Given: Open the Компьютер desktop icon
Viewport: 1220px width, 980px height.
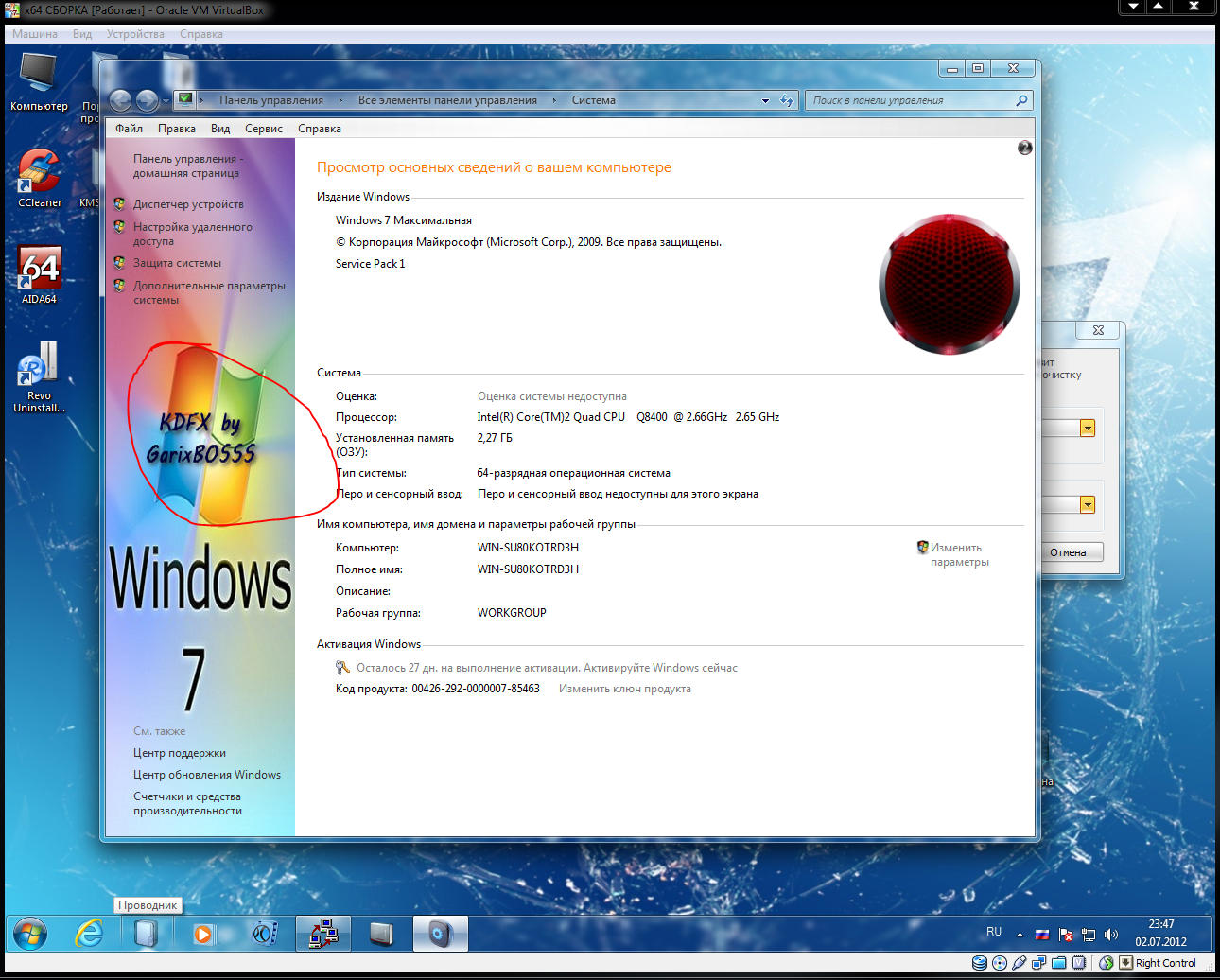Looking at the screenshot, I should (39, 81).
